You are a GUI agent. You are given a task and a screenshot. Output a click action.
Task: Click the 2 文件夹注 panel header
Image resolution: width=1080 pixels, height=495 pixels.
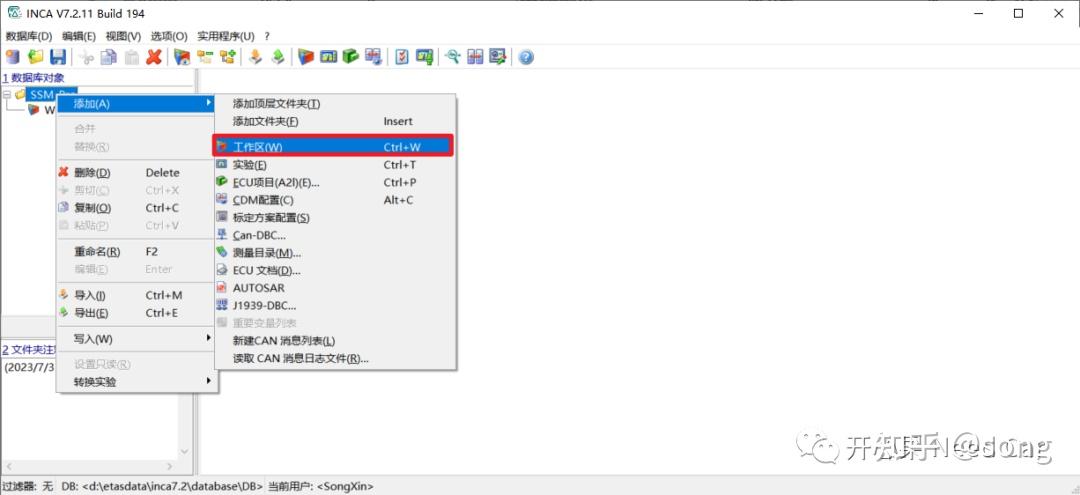click(29, 350)
